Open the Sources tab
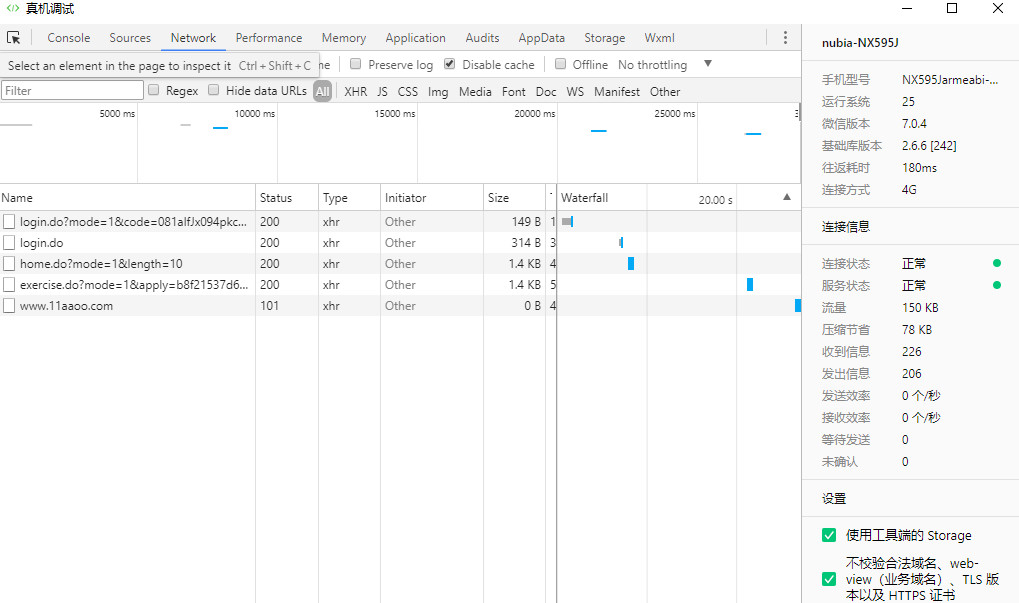1019x603 pixels. [x=130, y=38]
